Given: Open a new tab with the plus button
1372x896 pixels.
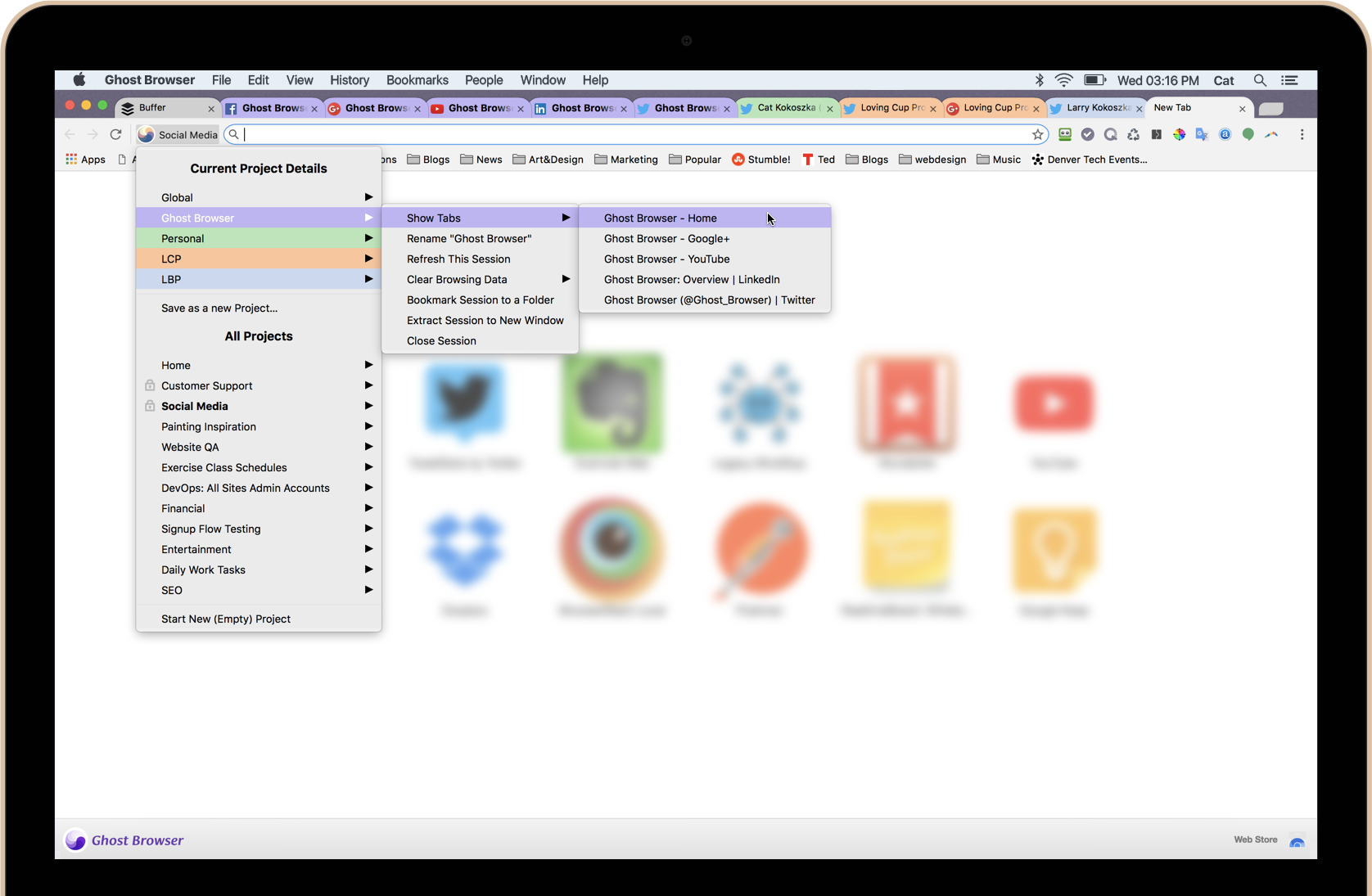Looking at the screenshot, I should tap(1270, 109).
